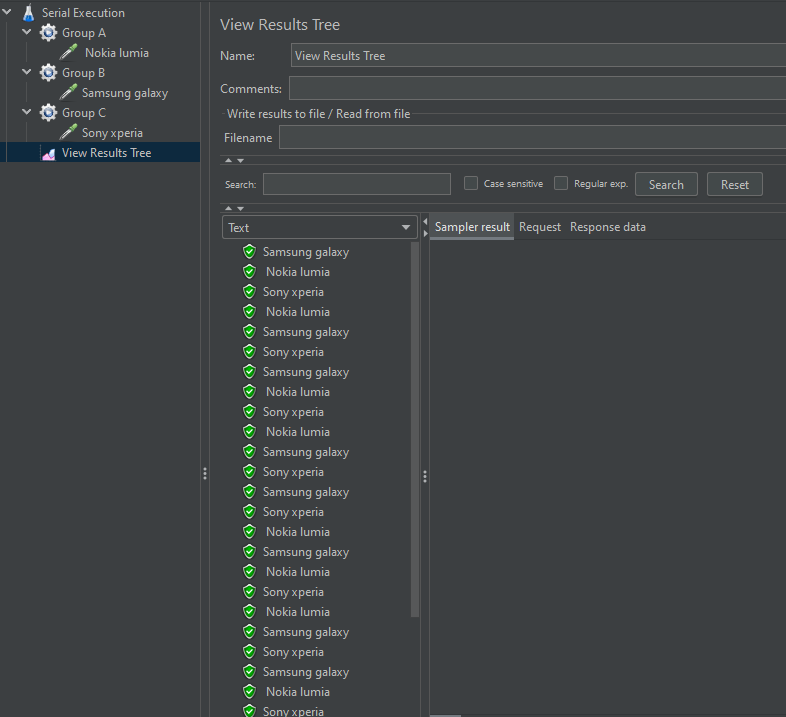786x717 pixels.
Task: Click the expand-down arrow above the Text dropdown
Action: point(241,208)
